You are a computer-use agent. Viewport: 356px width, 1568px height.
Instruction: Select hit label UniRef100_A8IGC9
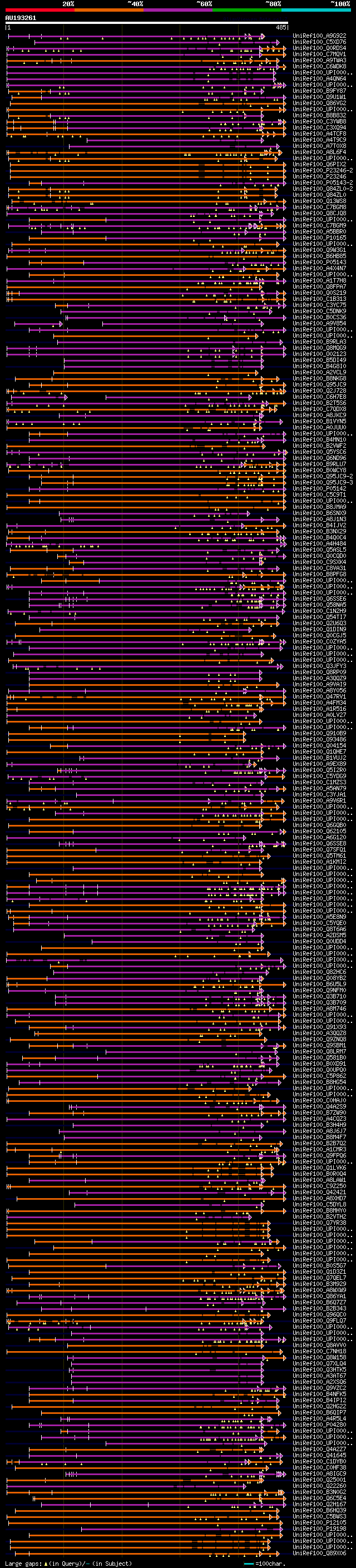point(319,1473)
